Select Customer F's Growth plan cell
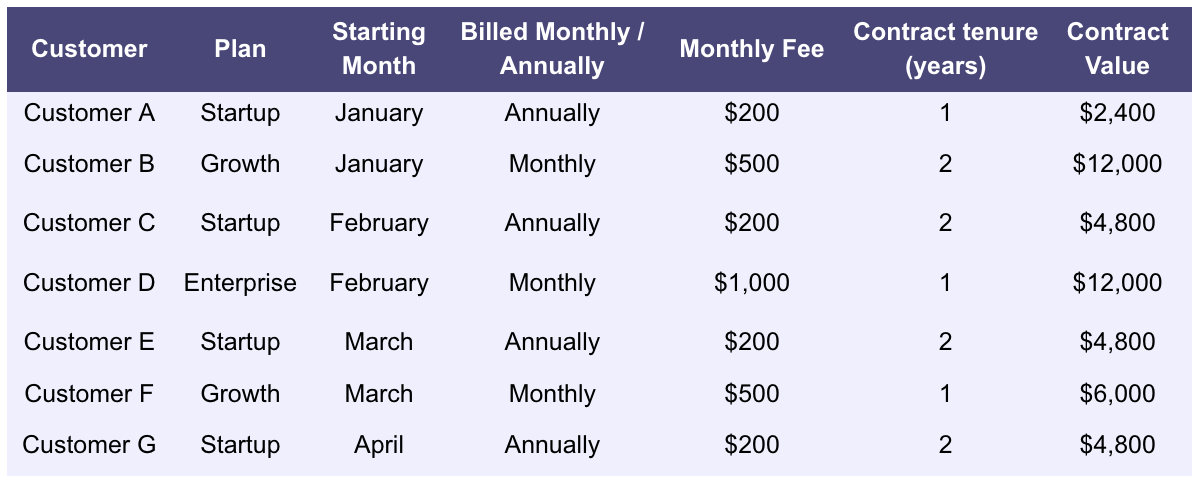 click(x=240, y=394)
